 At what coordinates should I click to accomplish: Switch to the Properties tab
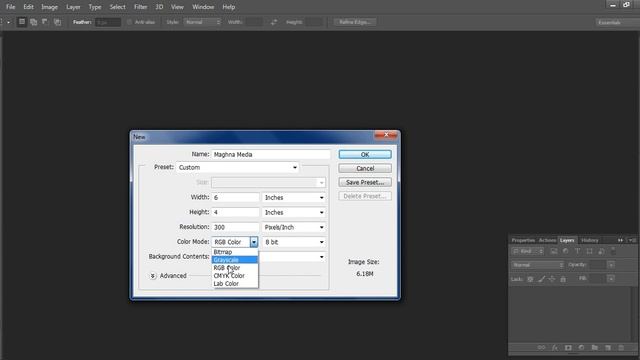point(523,240)
